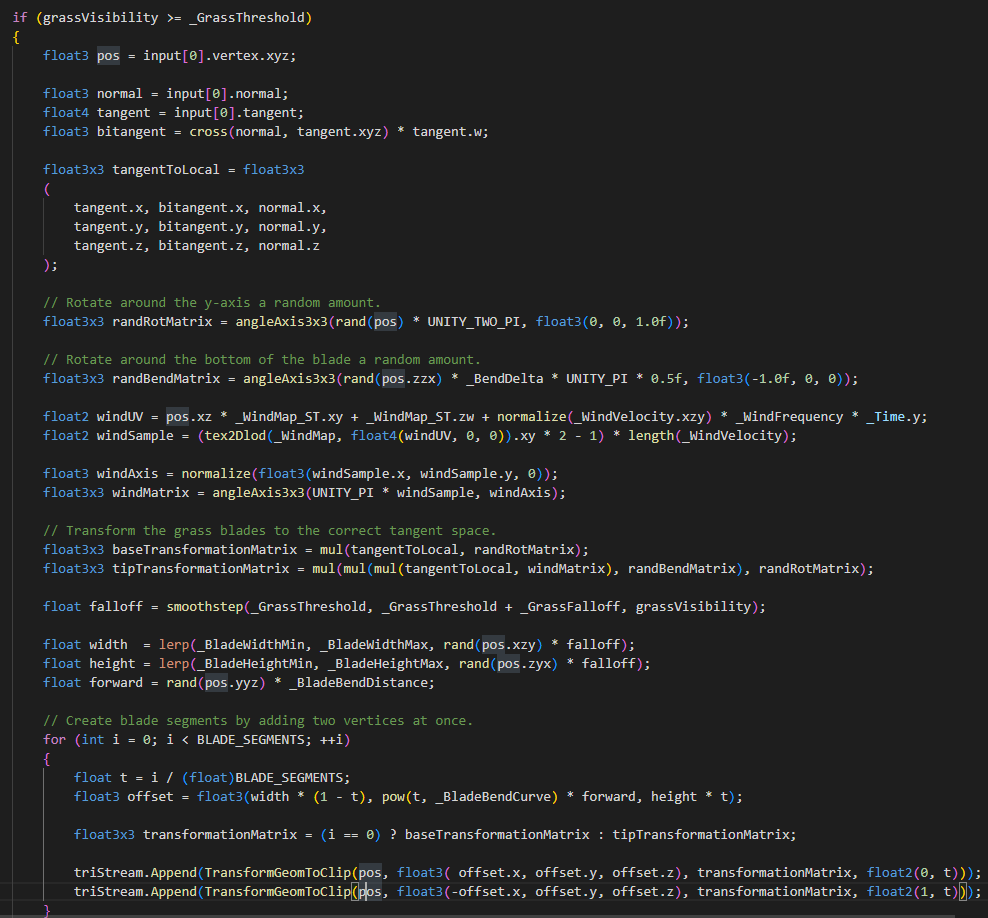Click the first triStream.Append call
The height and width of the screenshot is (918, 988).
click(135, 873)
